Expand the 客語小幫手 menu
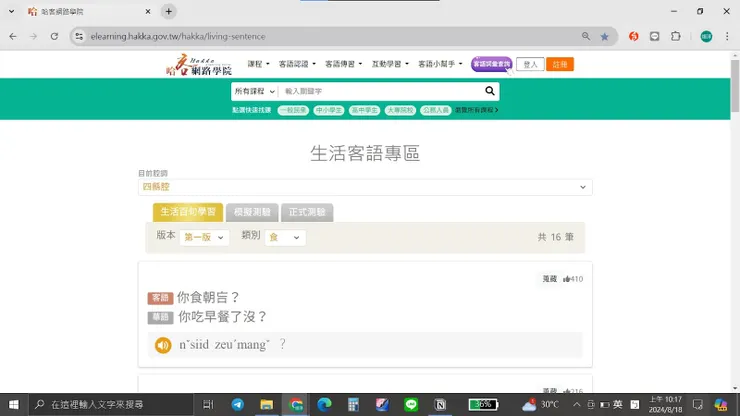740x416 pixels. tap(440, 64)
